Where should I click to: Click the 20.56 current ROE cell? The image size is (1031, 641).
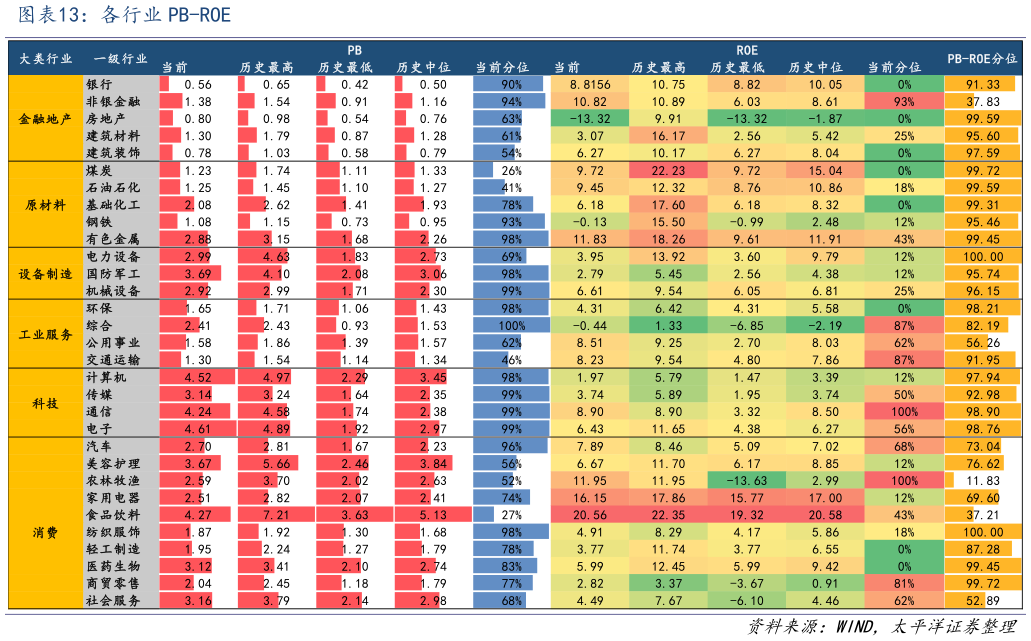[588, 514]
